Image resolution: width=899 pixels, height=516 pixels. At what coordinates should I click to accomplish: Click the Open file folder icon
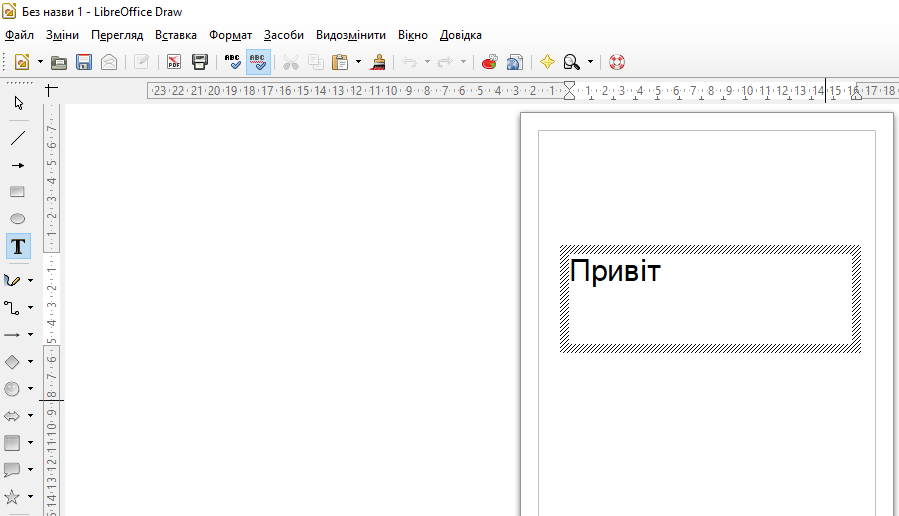point(58,62)
